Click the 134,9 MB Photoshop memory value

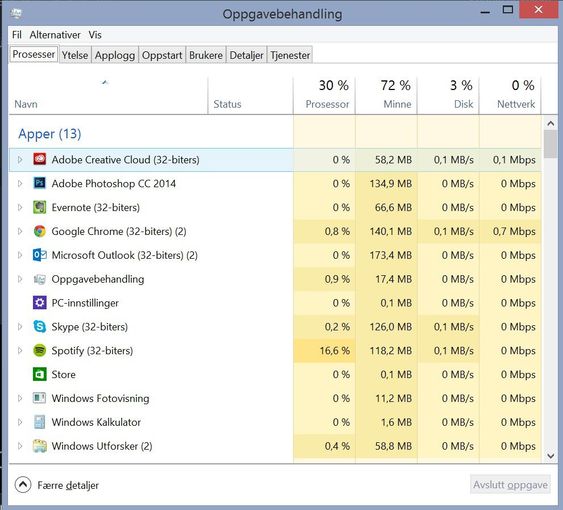click(x=391, y=184)
